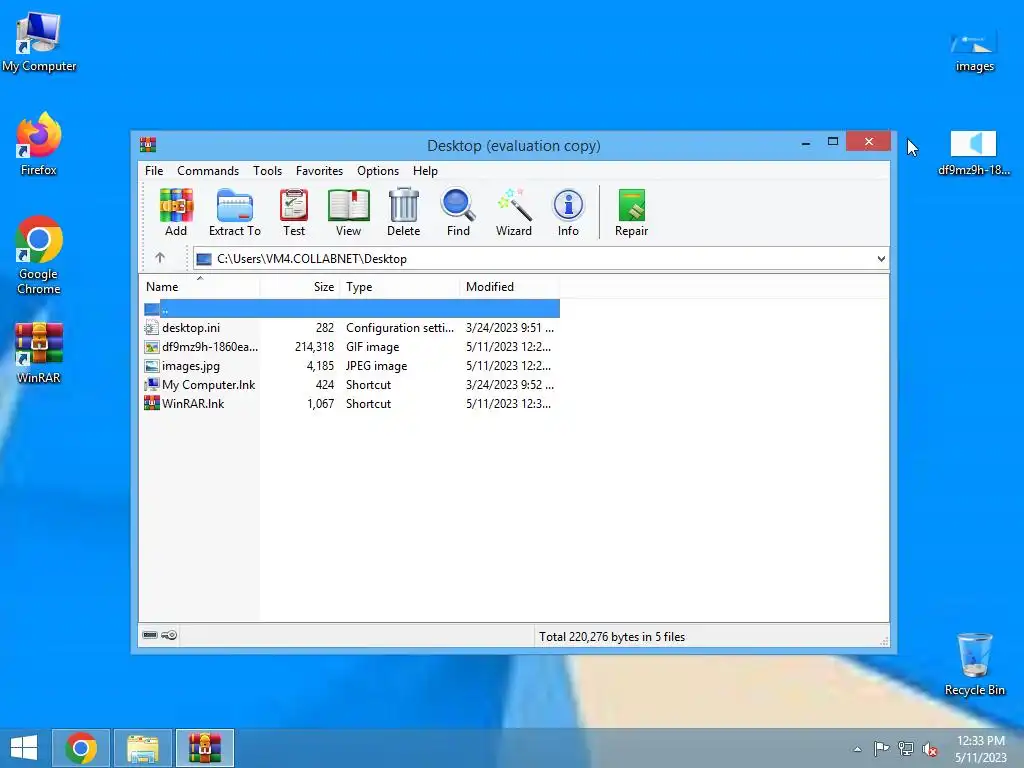This screenshot has width=1024, height=768.
Task: Click the 'Configuration setti...' type cell
Action: pos(400,328)
